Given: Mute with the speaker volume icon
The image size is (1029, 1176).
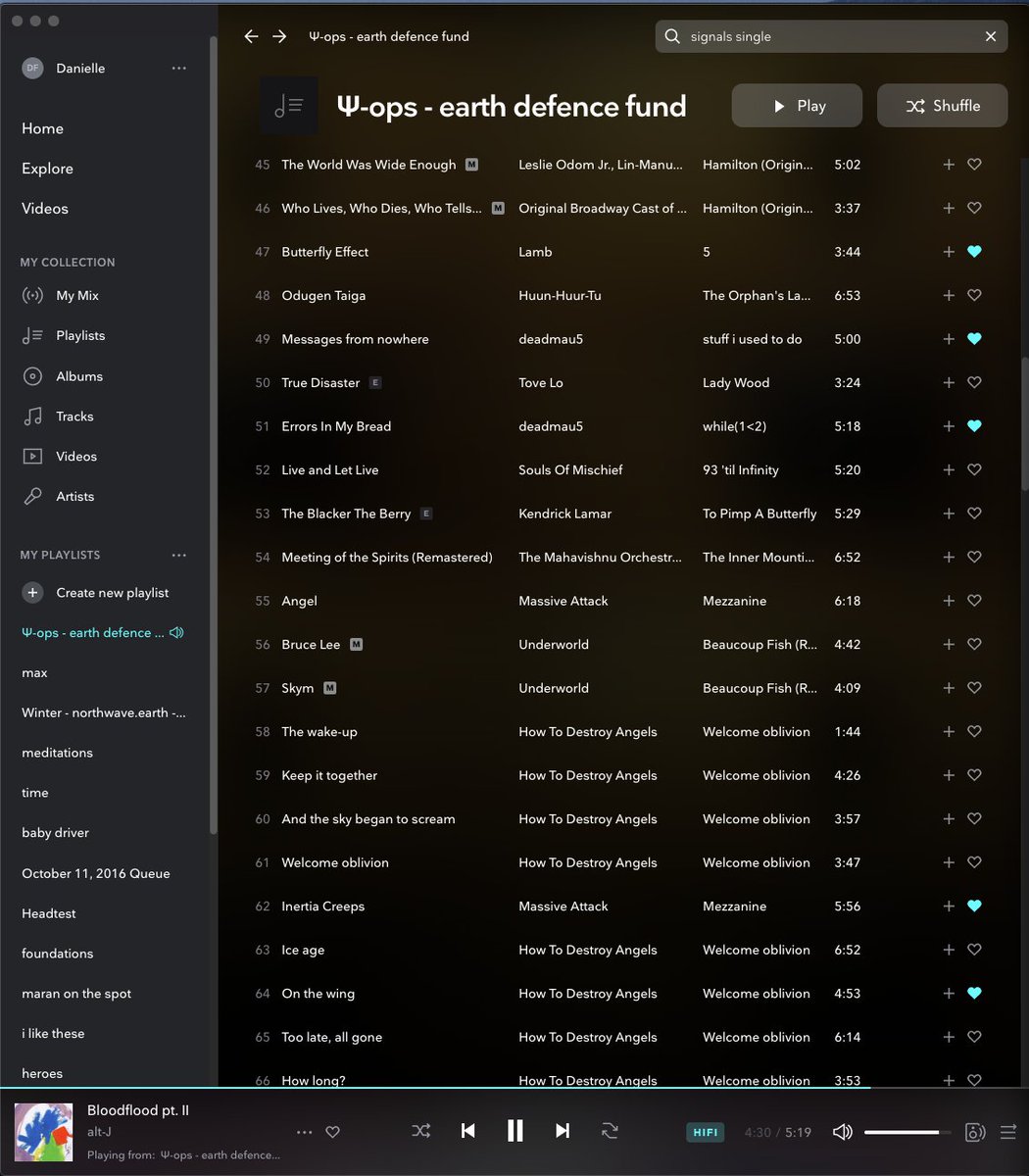Looking at the screenshot, I should tap(842, 1132).
